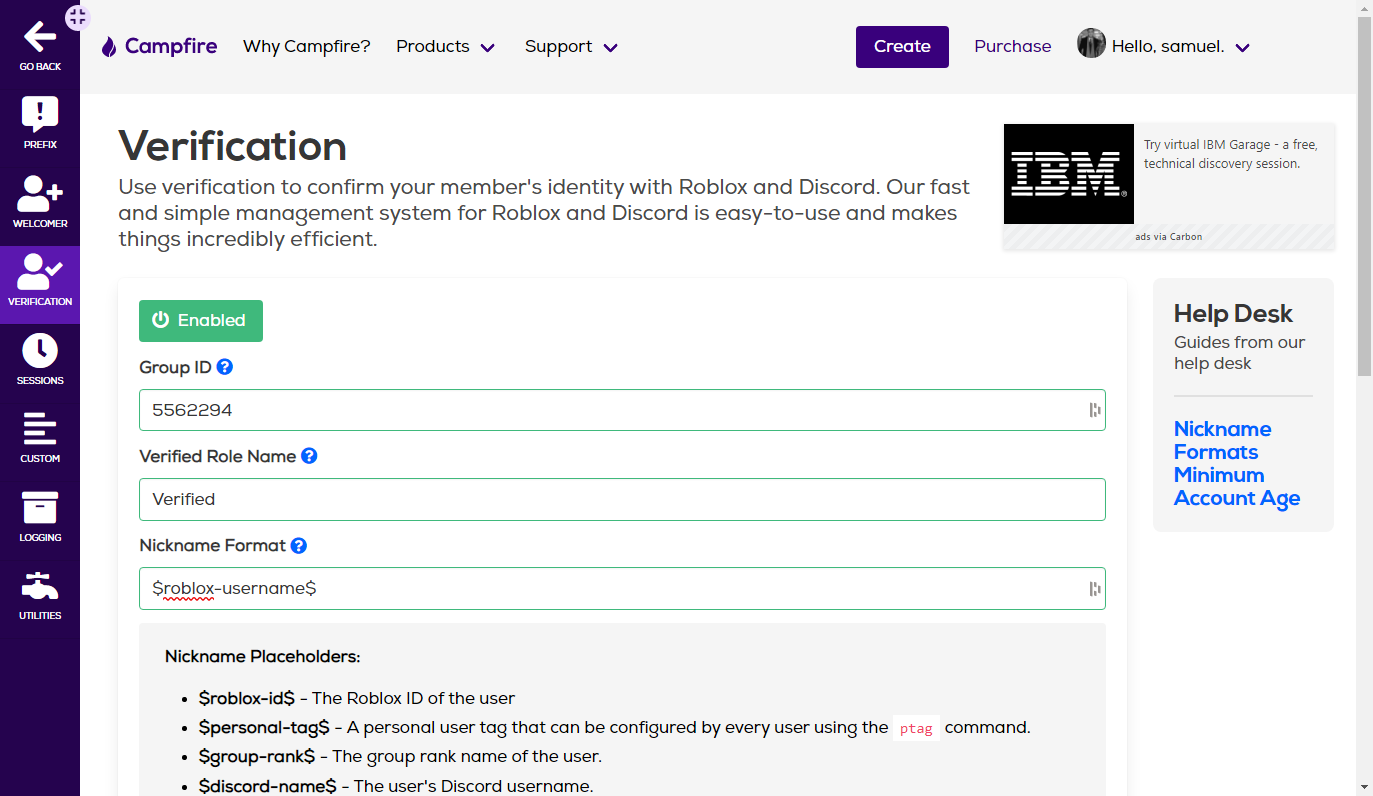Click the Nickname Format help icon
The height and width of the screenshot is (796, 1373).
coord(298,546)
